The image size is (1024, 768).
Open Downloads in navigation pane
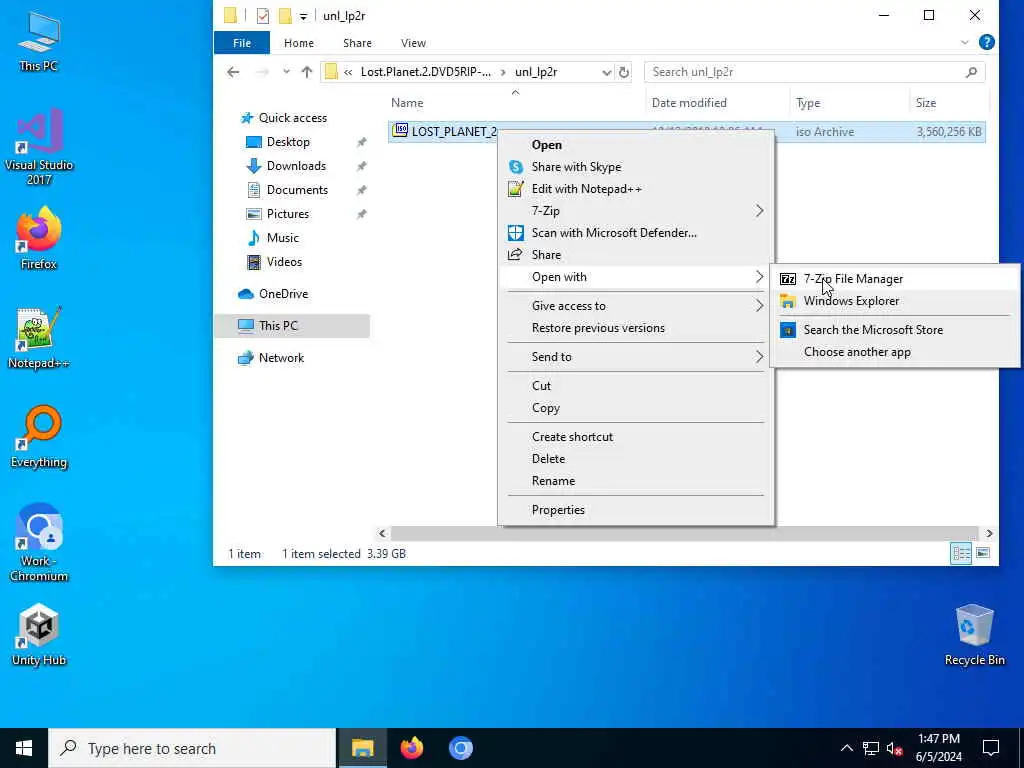(x=296, y=167)
